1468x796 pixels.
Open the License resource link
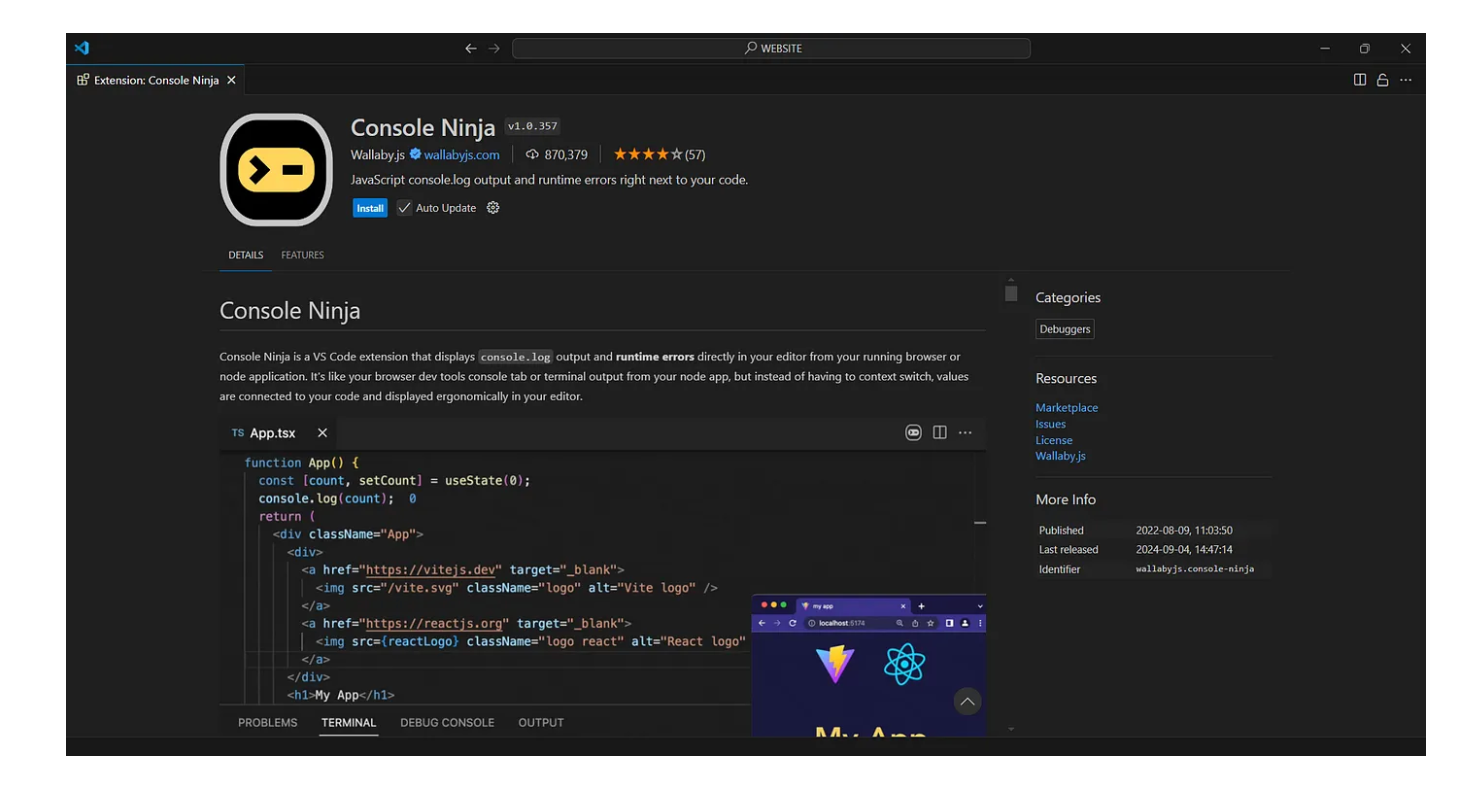click(1054, 440)
